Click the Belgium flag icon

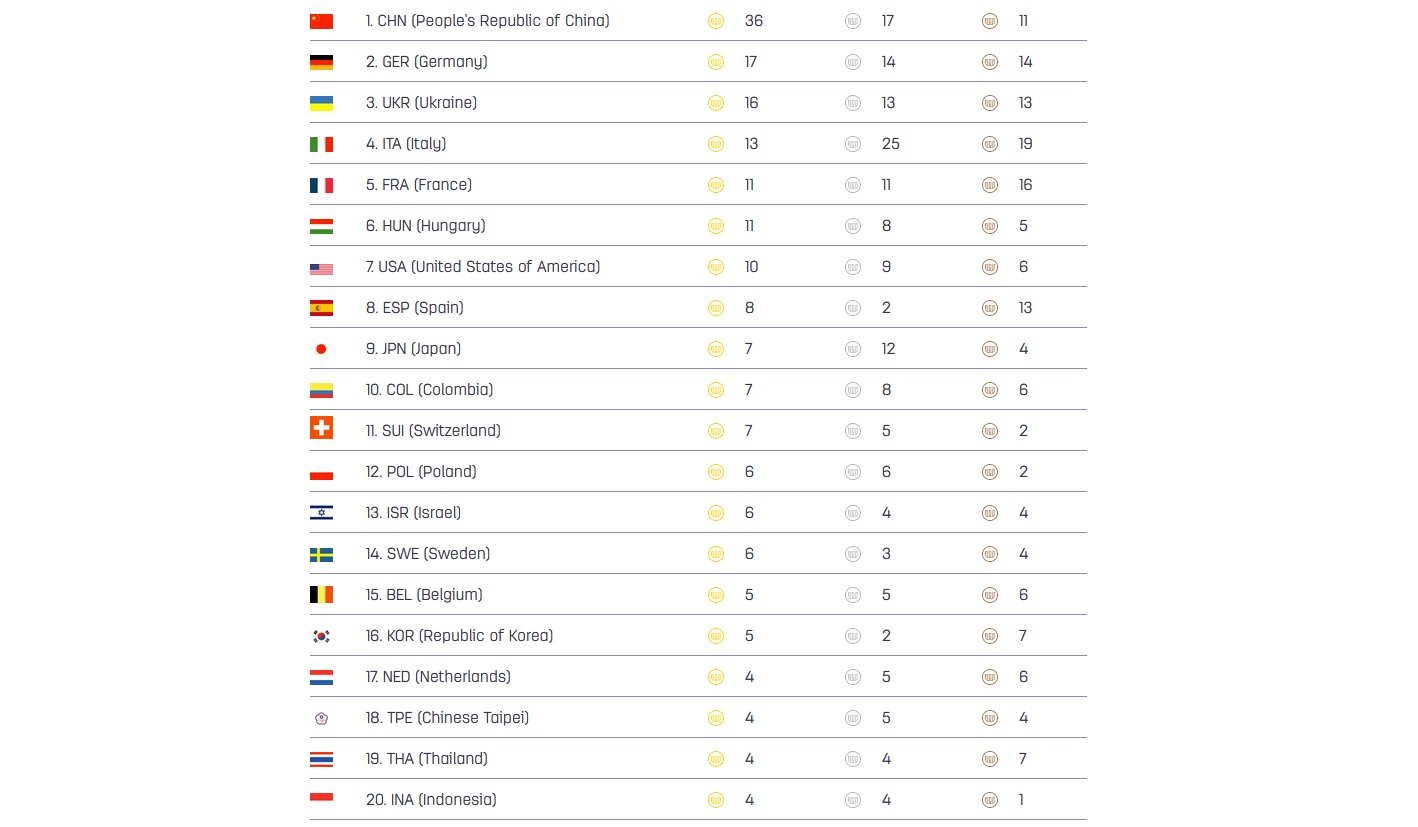click(x=321, y=595)
